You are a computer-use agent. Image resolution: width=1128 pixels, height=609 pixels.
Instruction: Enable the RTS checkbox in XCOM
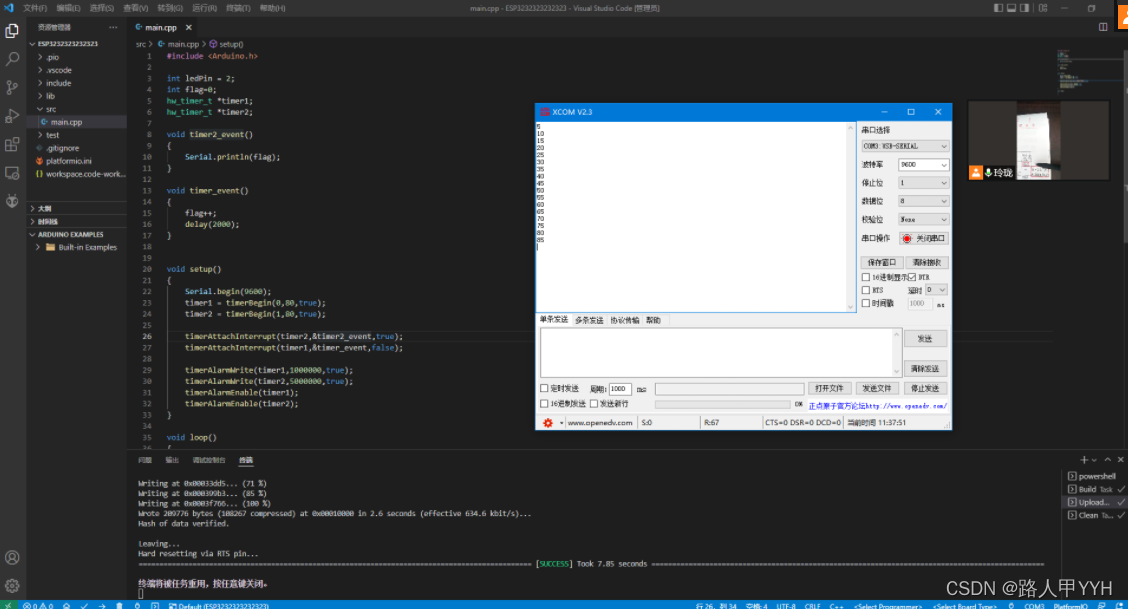pyautogui.click(x=865, y=290)
